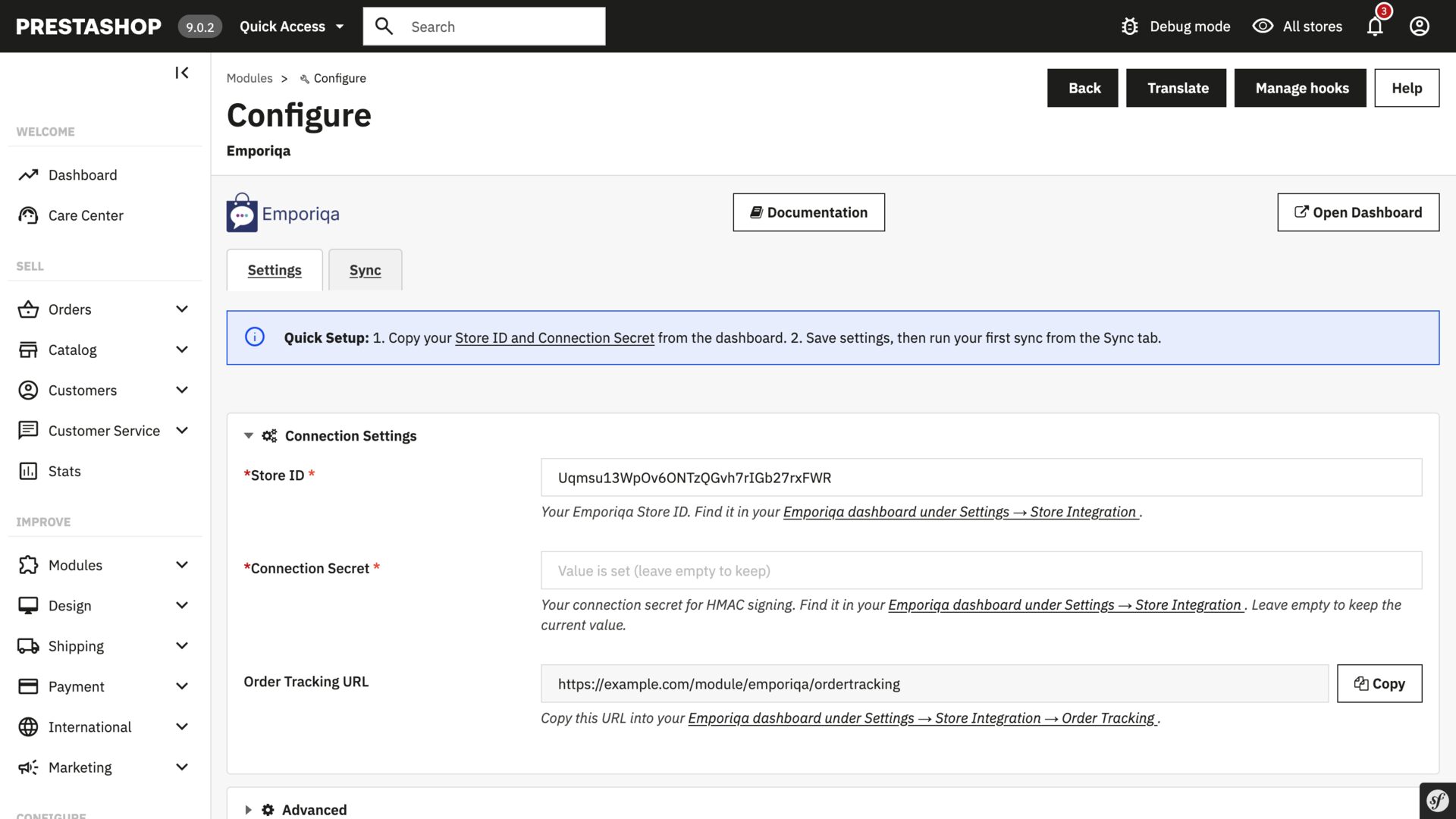Open International via the globe icon
Image resolution: width=1456 pixels, height=819 pixels.
[28, 726]
